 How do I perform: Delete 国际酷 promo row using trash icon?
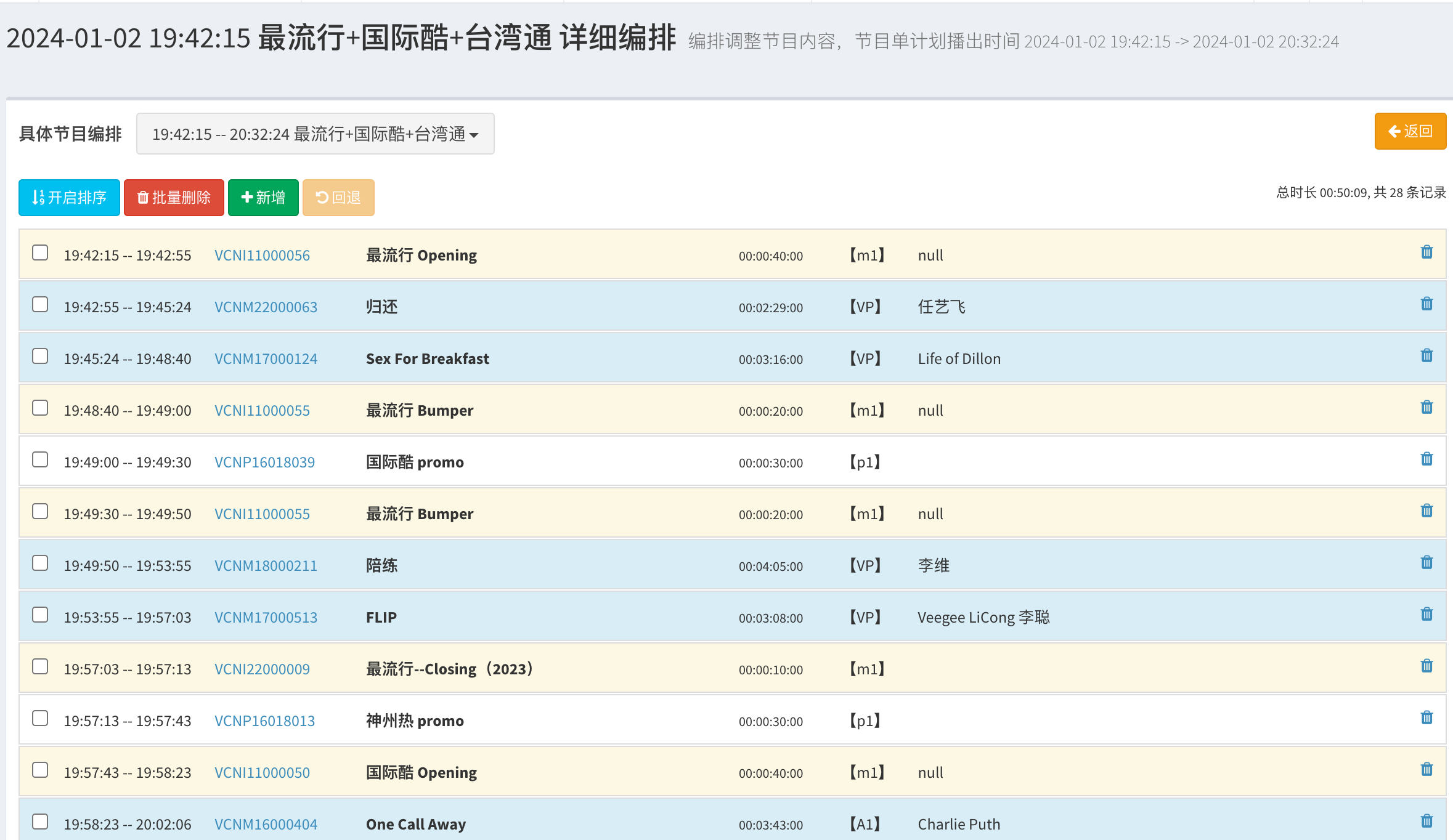(1427, 459)
